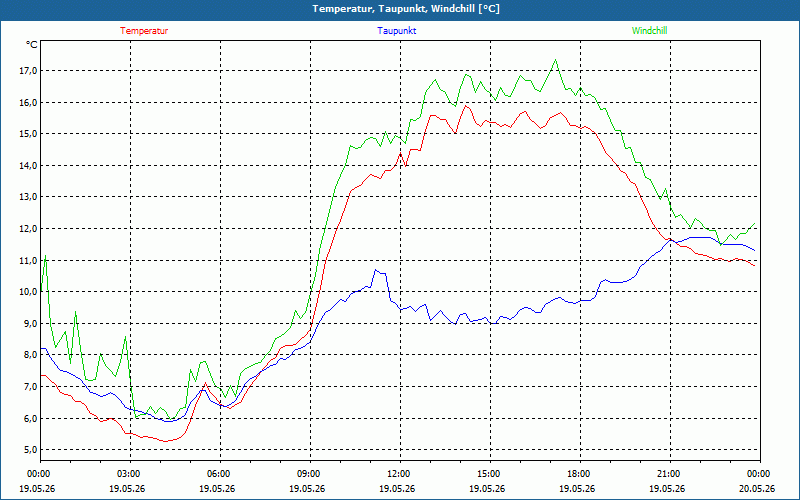
Task: Click the '15,0' y-axis value
Action: click(29, 134)
